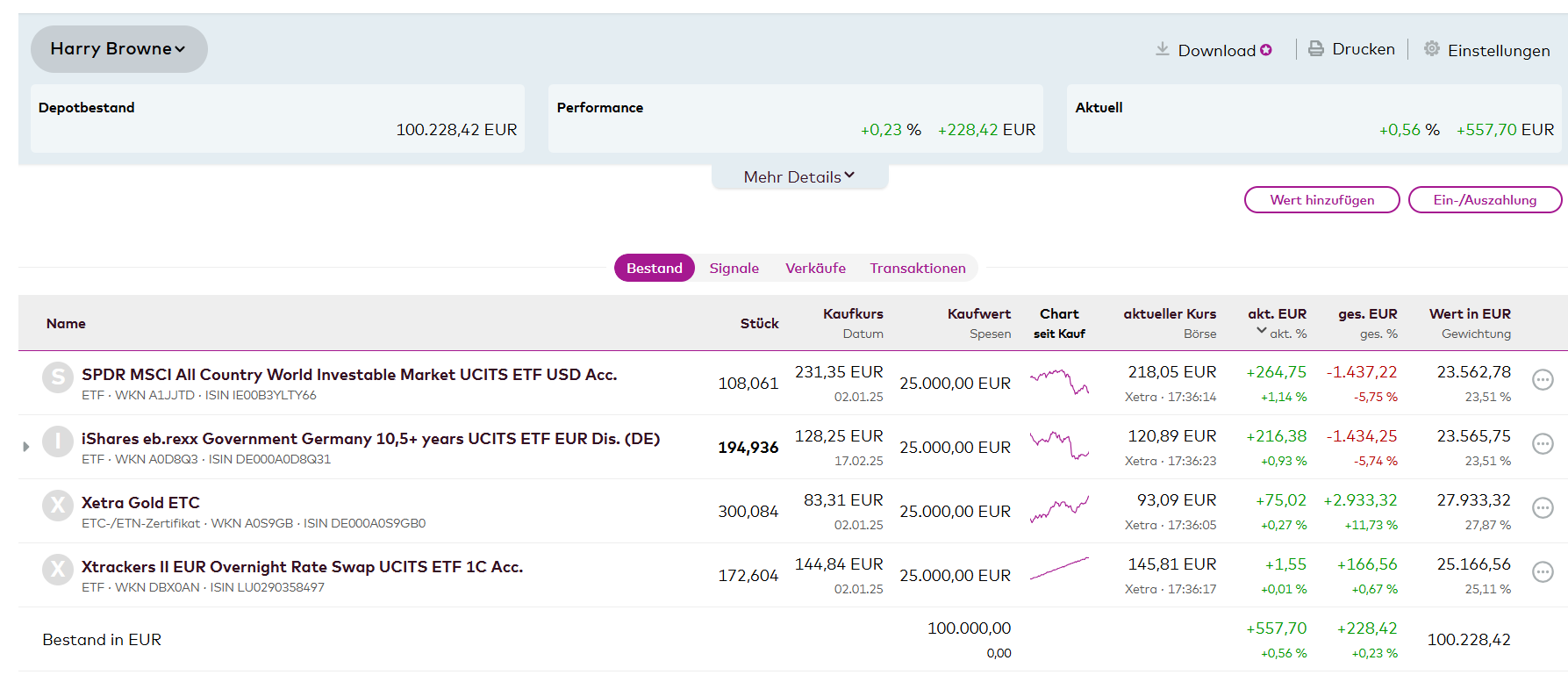Click the Download arrow icon
1568x682 pixels.
coord(1162,49)
